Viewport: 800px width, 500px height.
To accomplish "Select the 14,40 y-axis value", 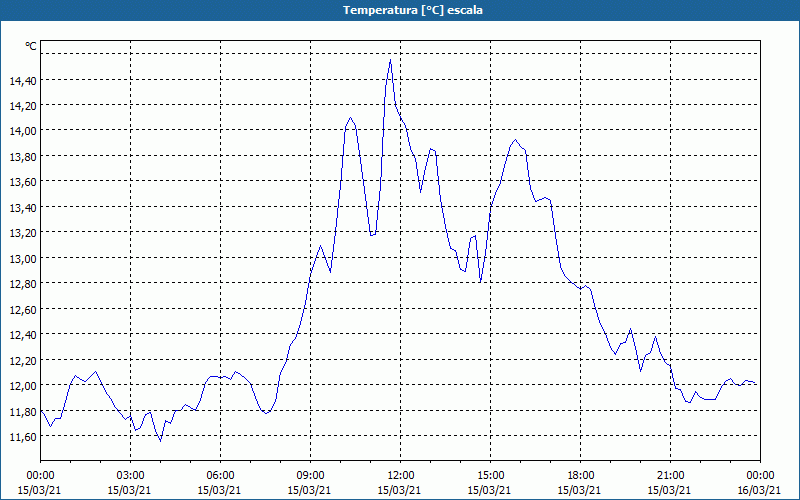I will tap(23, 80).
